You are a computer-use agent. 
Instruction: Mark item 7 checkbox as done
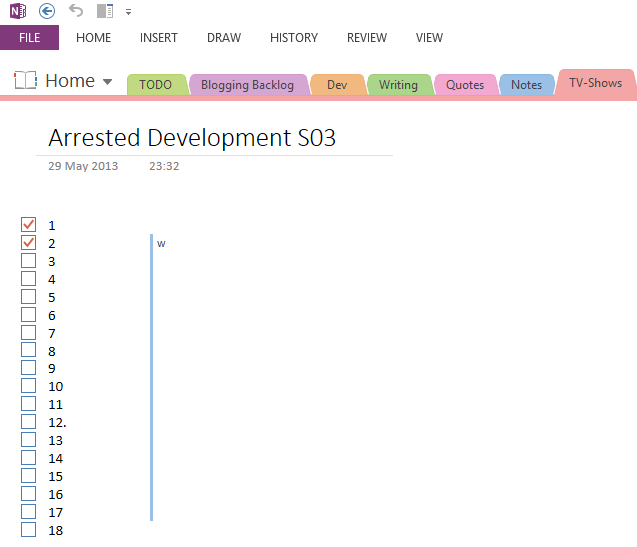[x=28, y=332]
